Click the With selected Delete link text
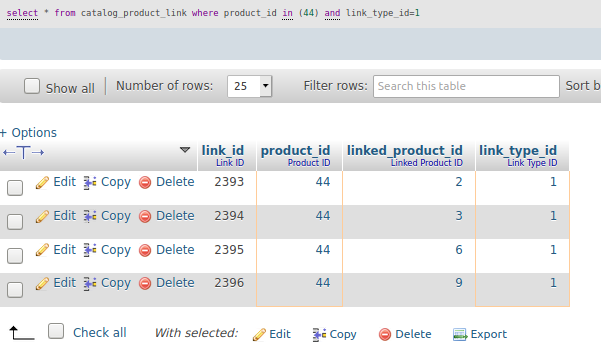 point(413,334)
